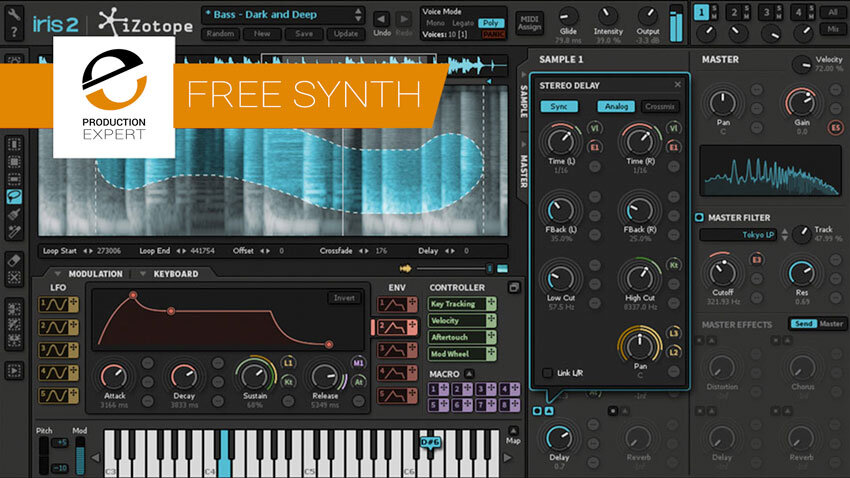
Task: Expand the MODULATION panel triangle
Action: click(57, 274)
